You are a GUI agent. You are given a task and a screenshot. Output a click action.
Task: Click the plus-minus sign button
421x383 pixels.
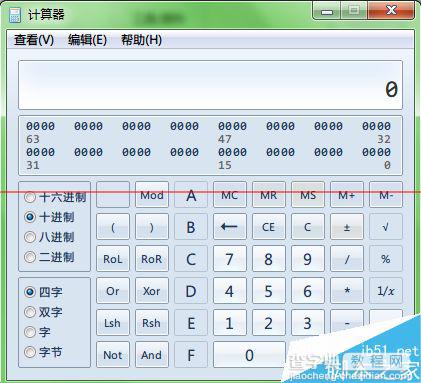[x=347, y=227]
